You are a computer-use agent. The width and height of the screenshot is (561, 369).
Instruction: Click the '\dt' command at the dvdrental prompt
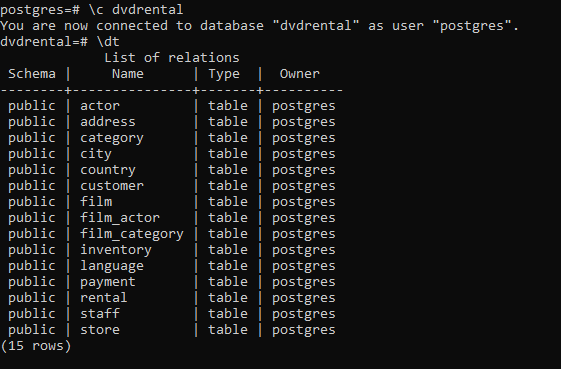click(108, 42)
